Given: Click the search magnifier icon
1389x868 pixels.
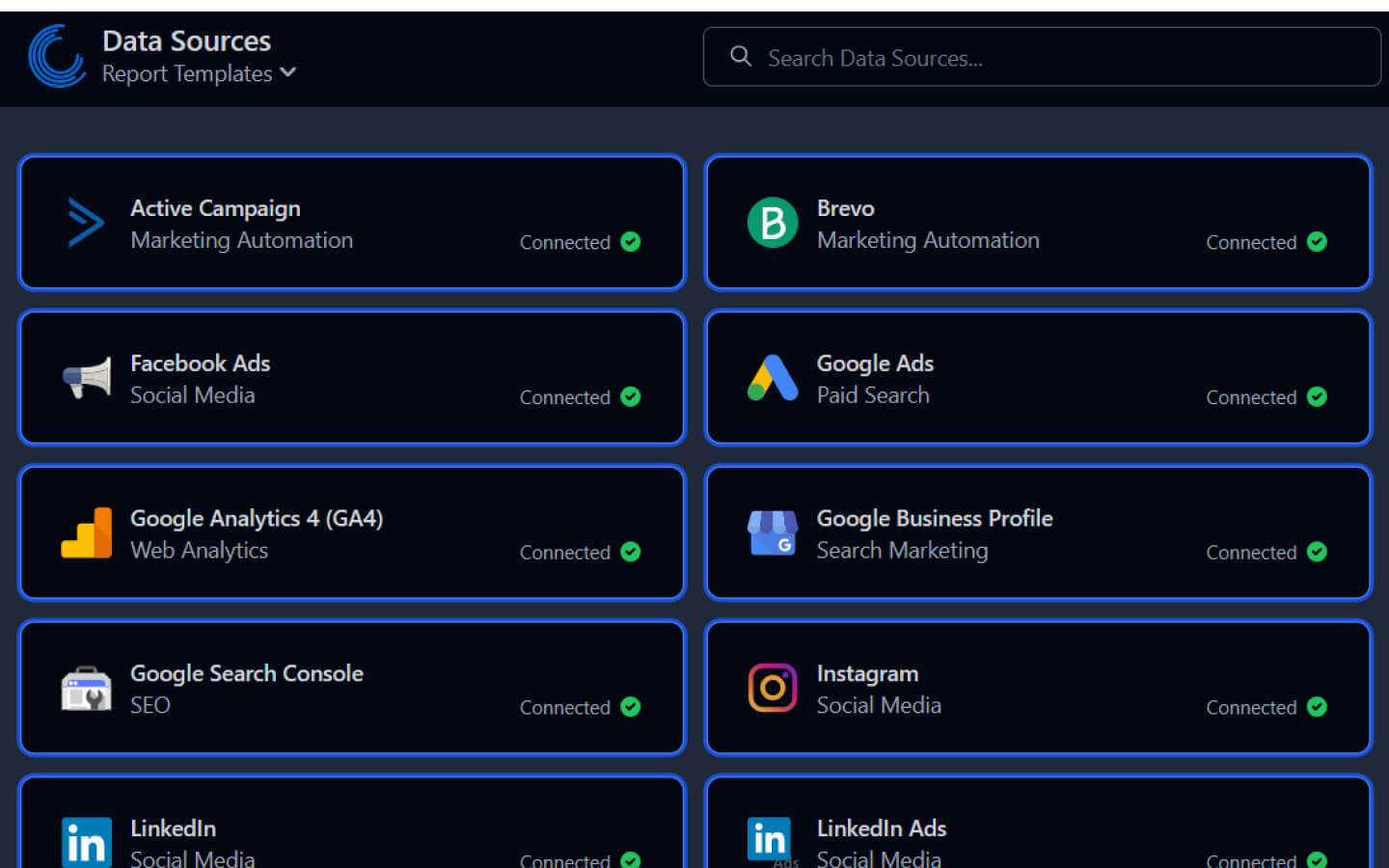Looking at the screenshot, I should pos(740,57).
